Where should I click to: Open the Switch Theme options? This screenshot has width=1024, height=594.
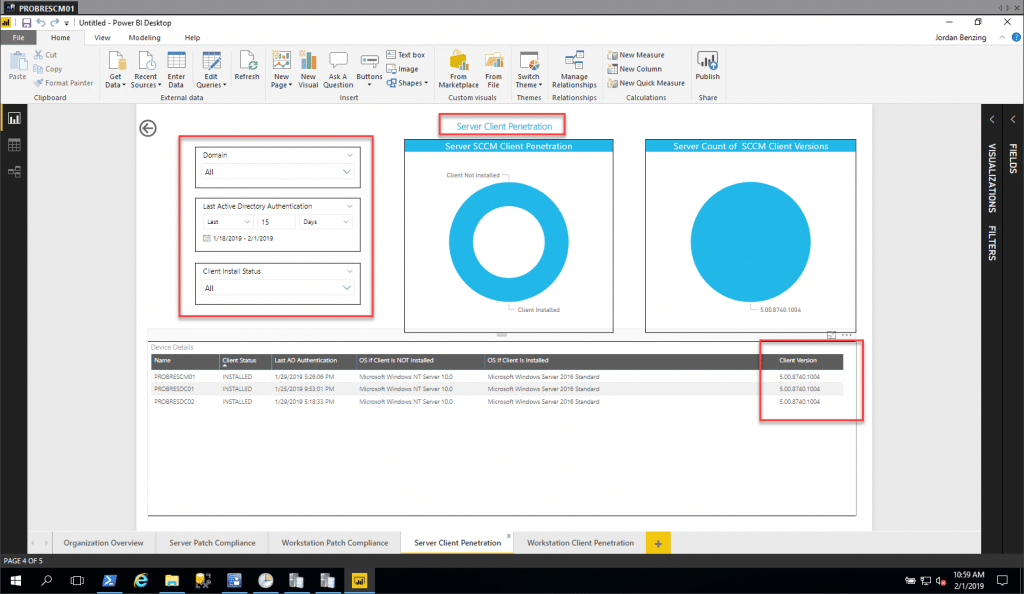click(x=529, y=70)
